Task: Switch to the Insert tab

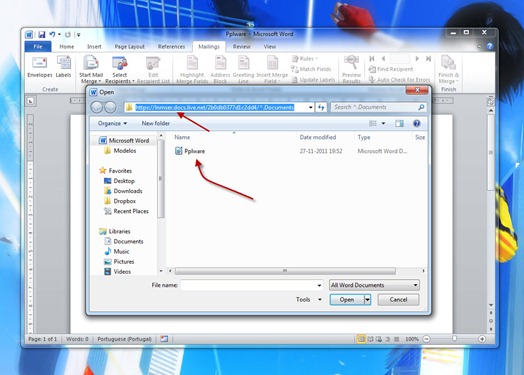Action: [94, 47]
